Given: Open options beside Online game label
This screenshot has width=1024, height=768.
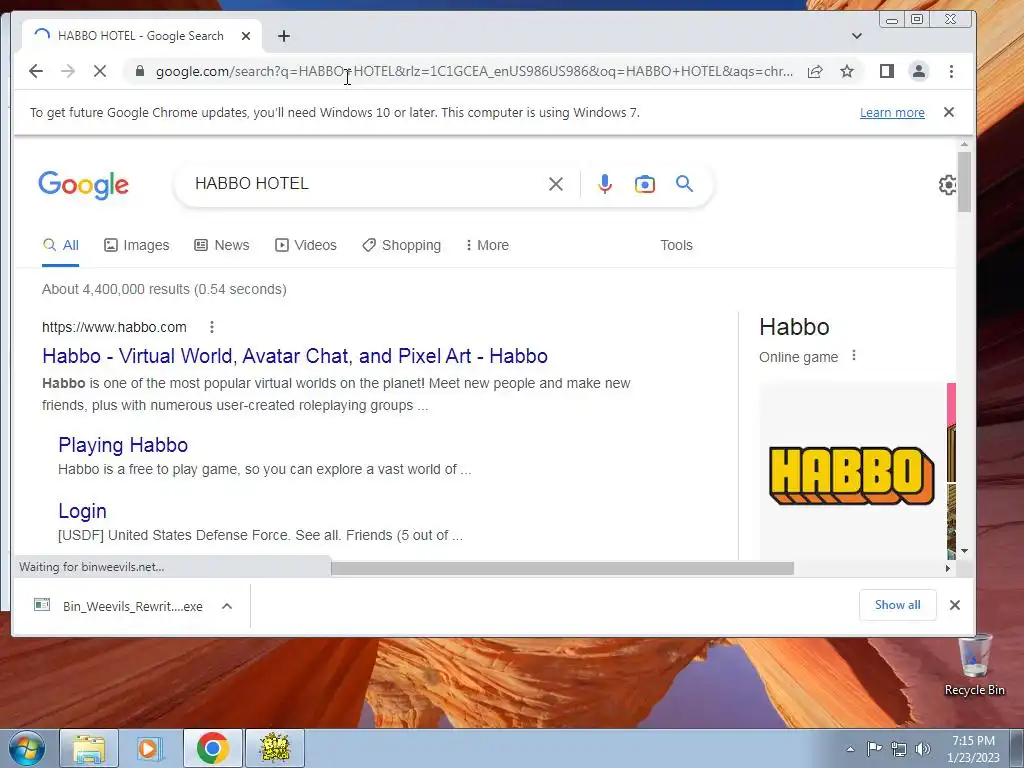Looking at the screenshot, I should (854, 356).
